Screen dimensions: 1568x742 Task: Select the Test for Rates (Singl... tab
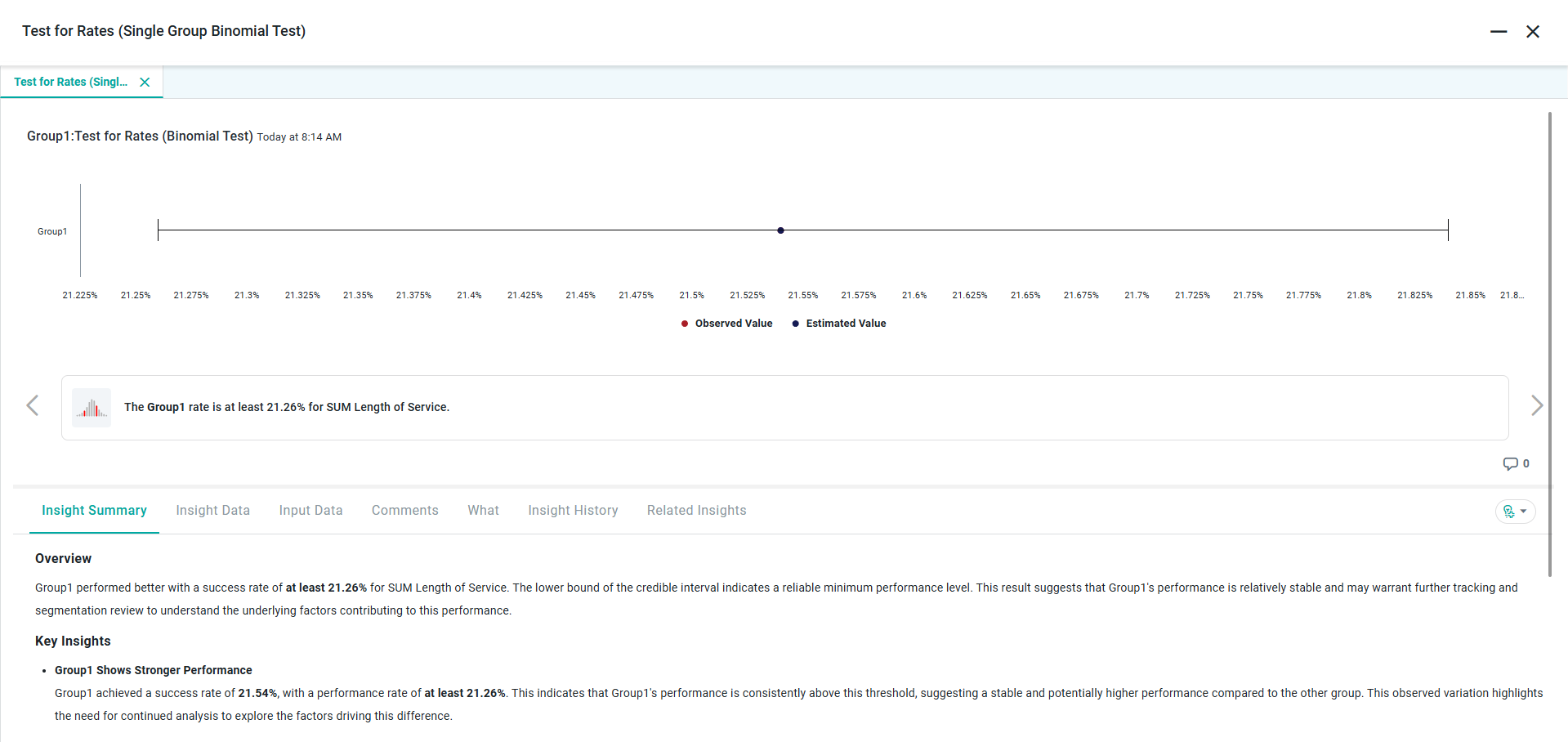[70, 82]
